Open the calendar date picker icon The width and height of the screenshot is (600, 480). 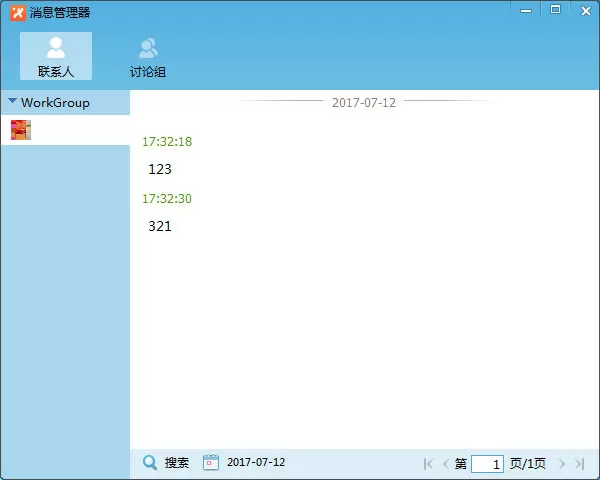[x=210, y=462]
